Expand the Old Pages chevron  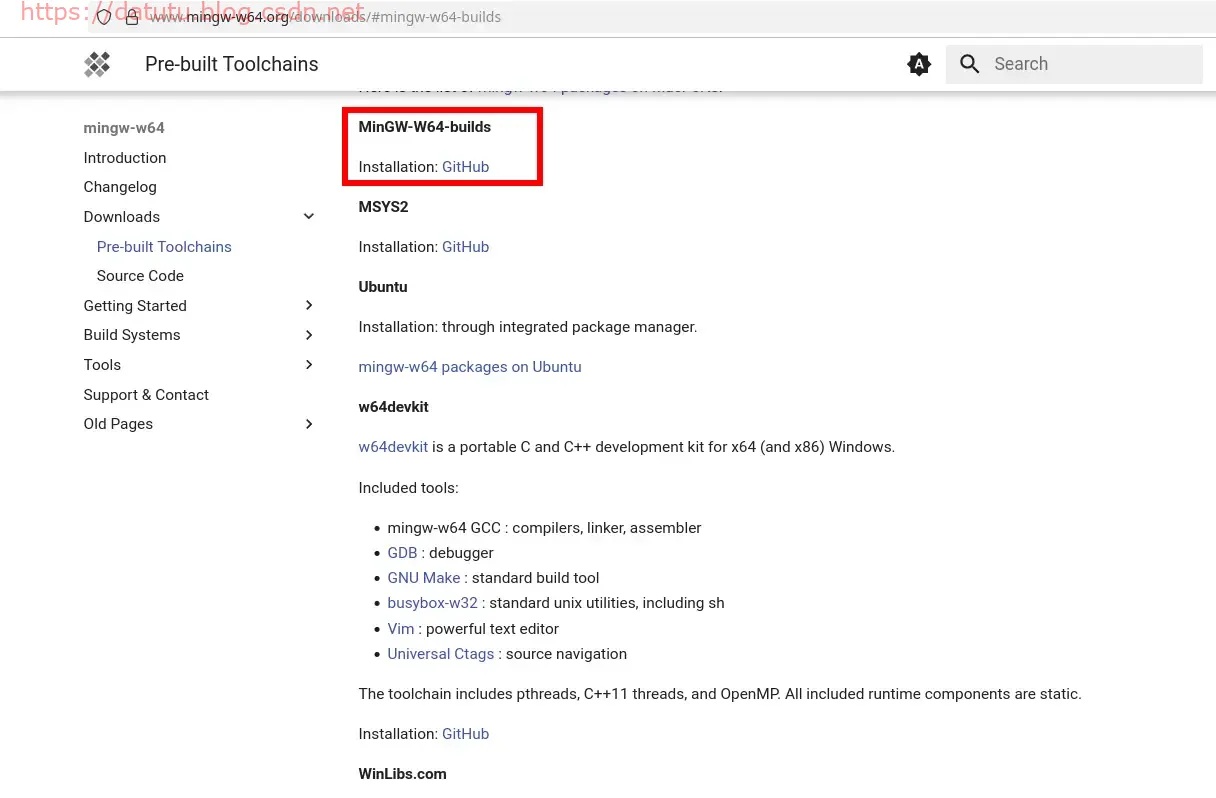(x=309, y=424)
